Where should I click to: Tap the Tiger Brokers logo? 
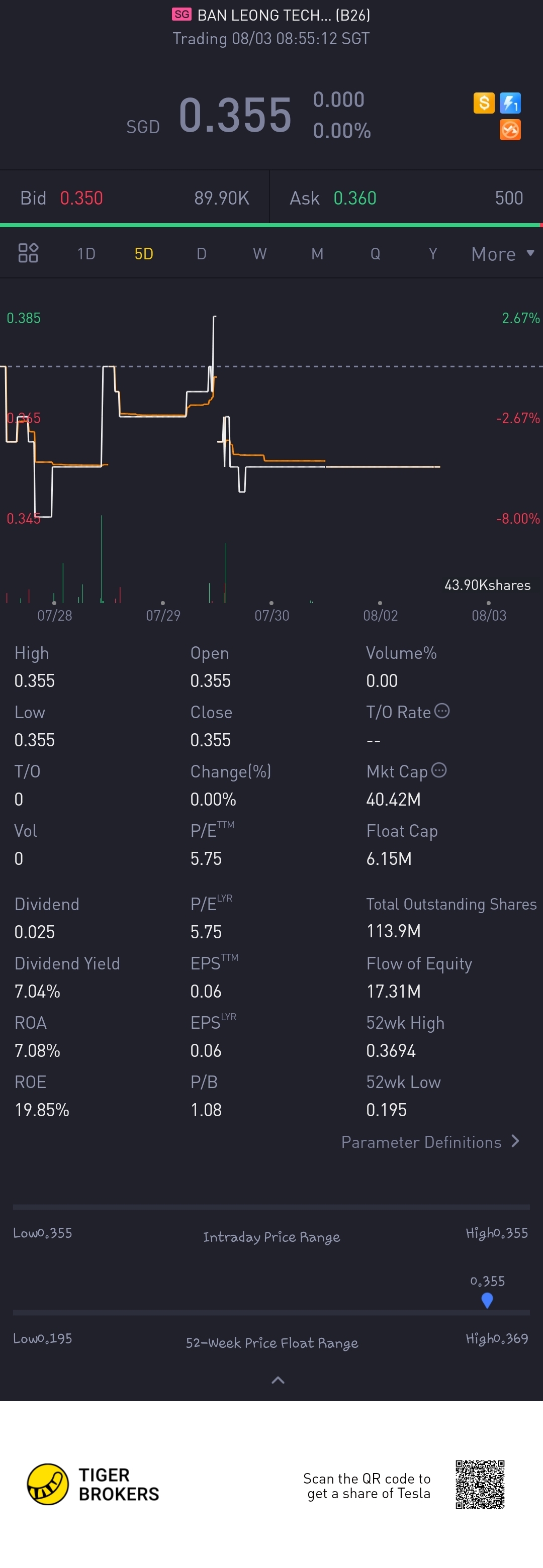click(x=93, y=1485)
